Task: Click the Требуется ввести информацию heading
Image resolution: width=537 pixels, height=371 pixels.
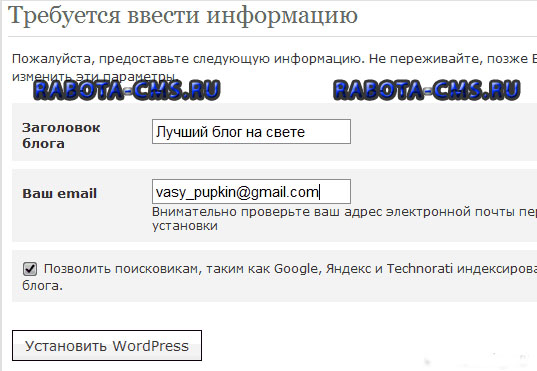Action: coord(183,16)
